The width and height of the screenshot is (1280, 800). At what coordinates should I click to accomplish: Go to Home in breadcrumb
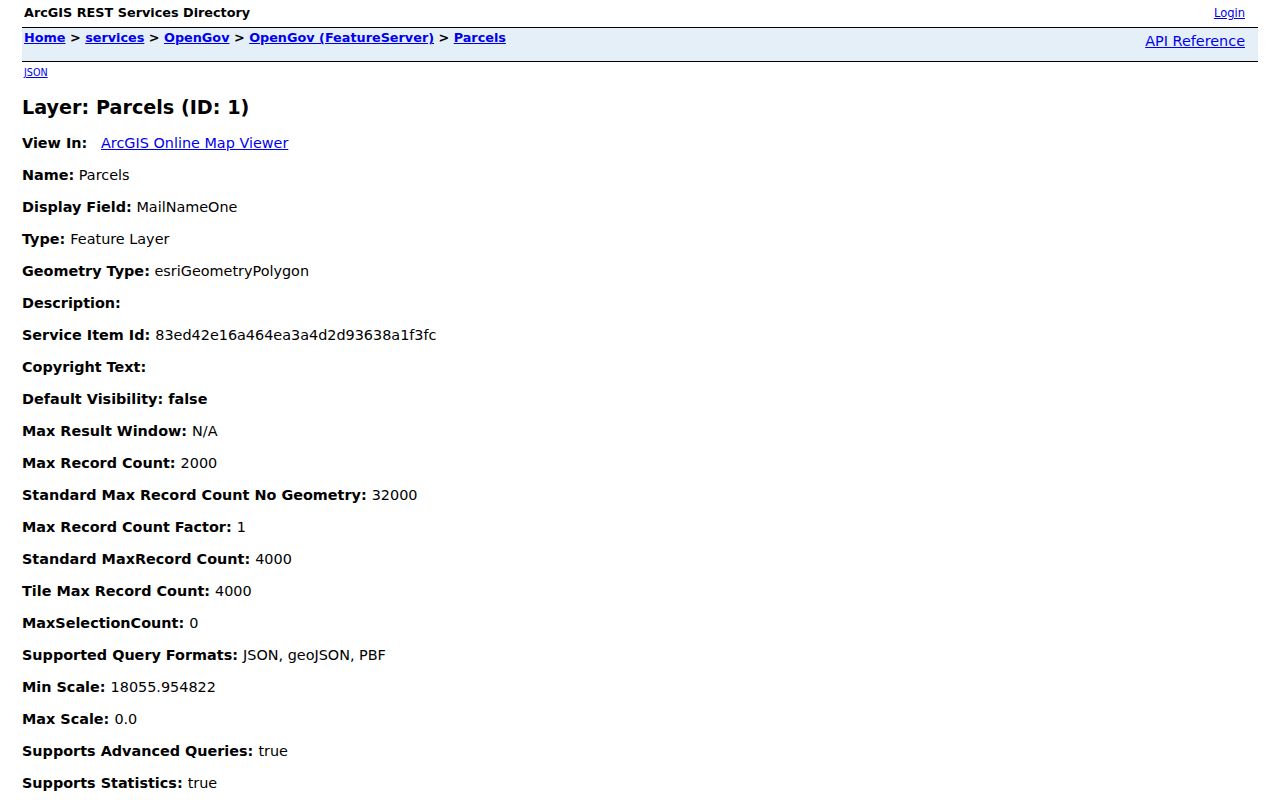pos(45,38)
